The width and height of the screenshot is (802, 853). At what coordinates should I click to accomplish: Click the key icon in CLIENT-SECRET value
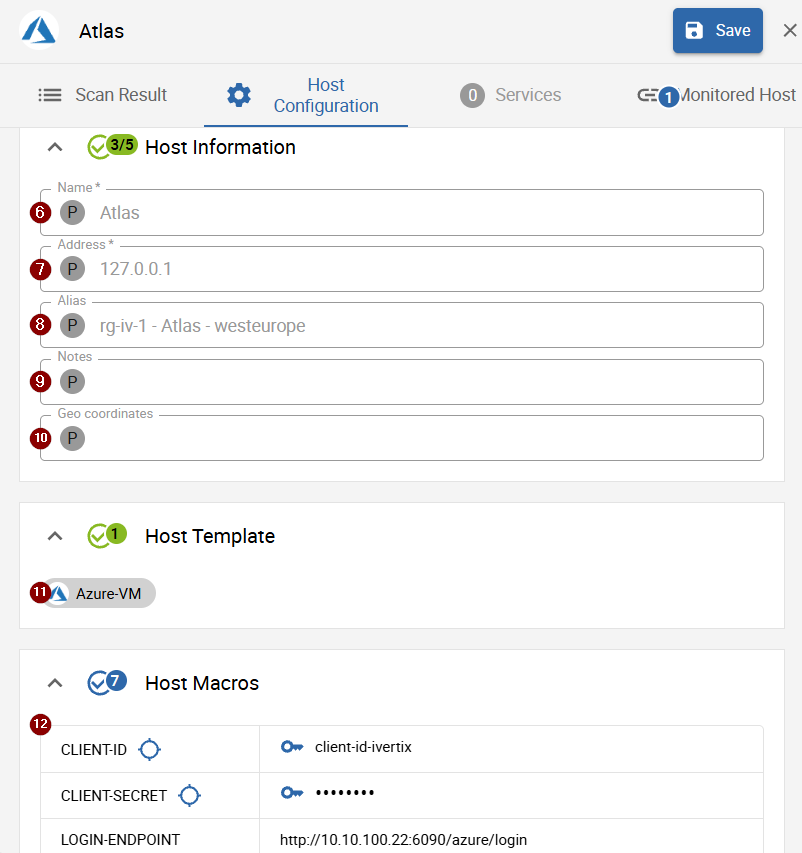(x=292, y=793)
